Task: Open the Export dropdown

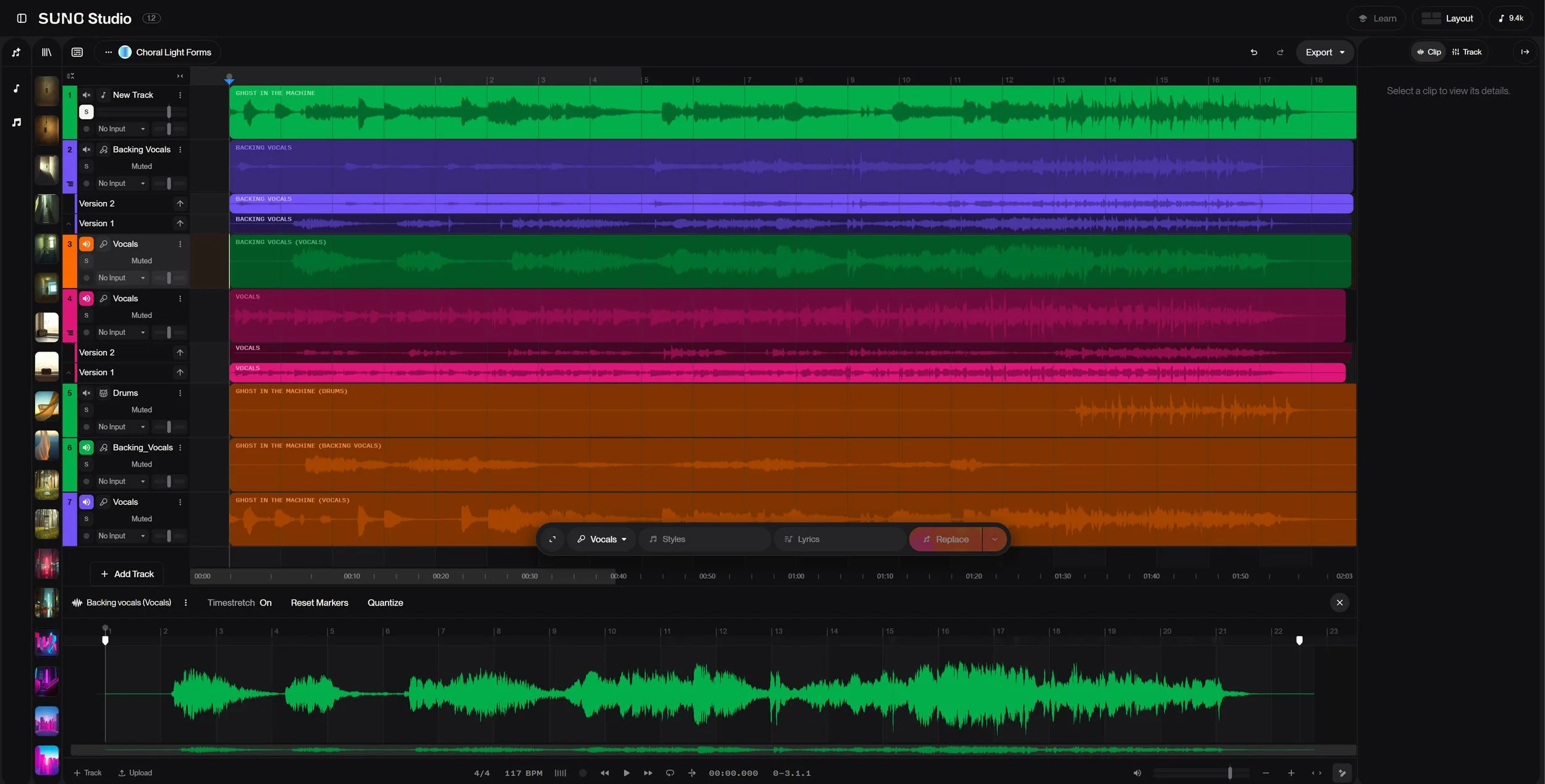Action: point(1324,53)
